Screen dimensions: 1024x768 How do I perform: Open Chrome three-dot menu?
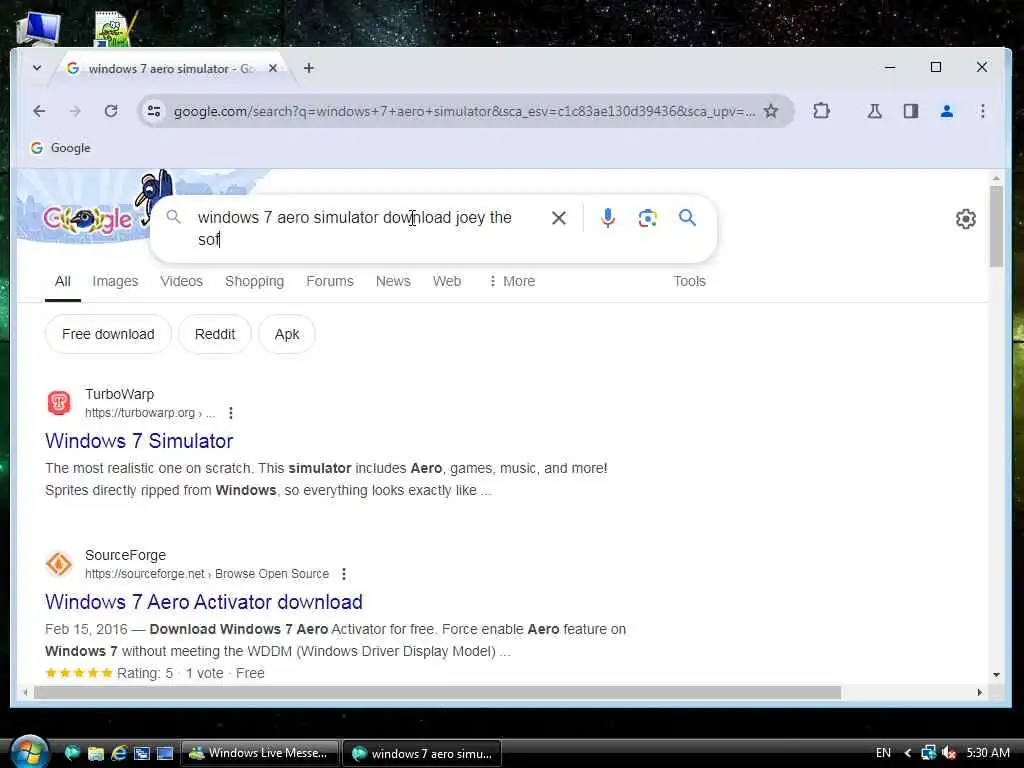point(982,111)
